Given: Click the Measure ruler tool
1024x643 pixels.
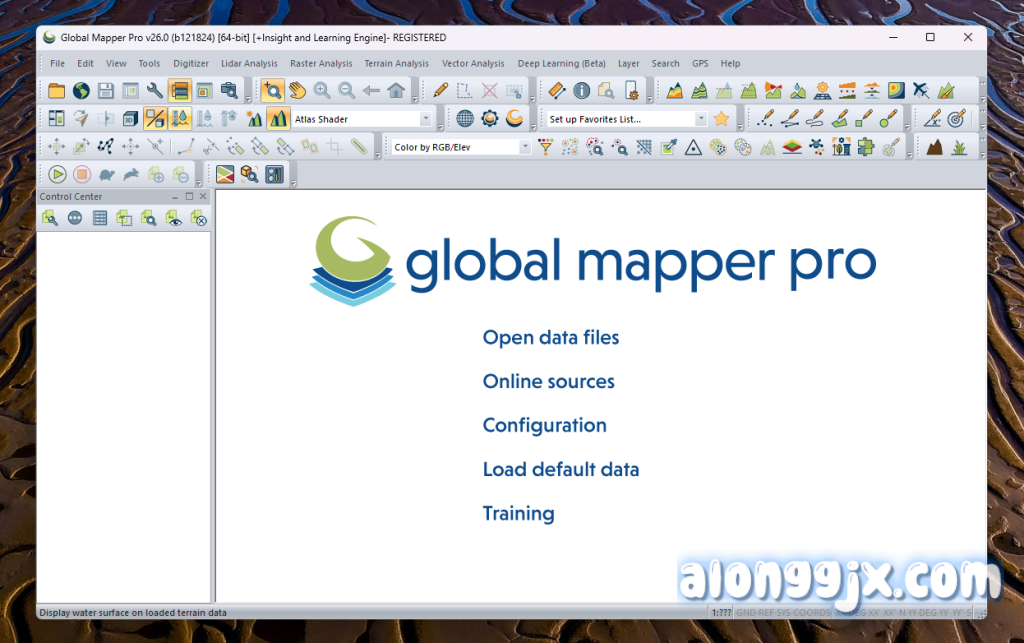Looking at the screenshot, I should tap(558, 91).
